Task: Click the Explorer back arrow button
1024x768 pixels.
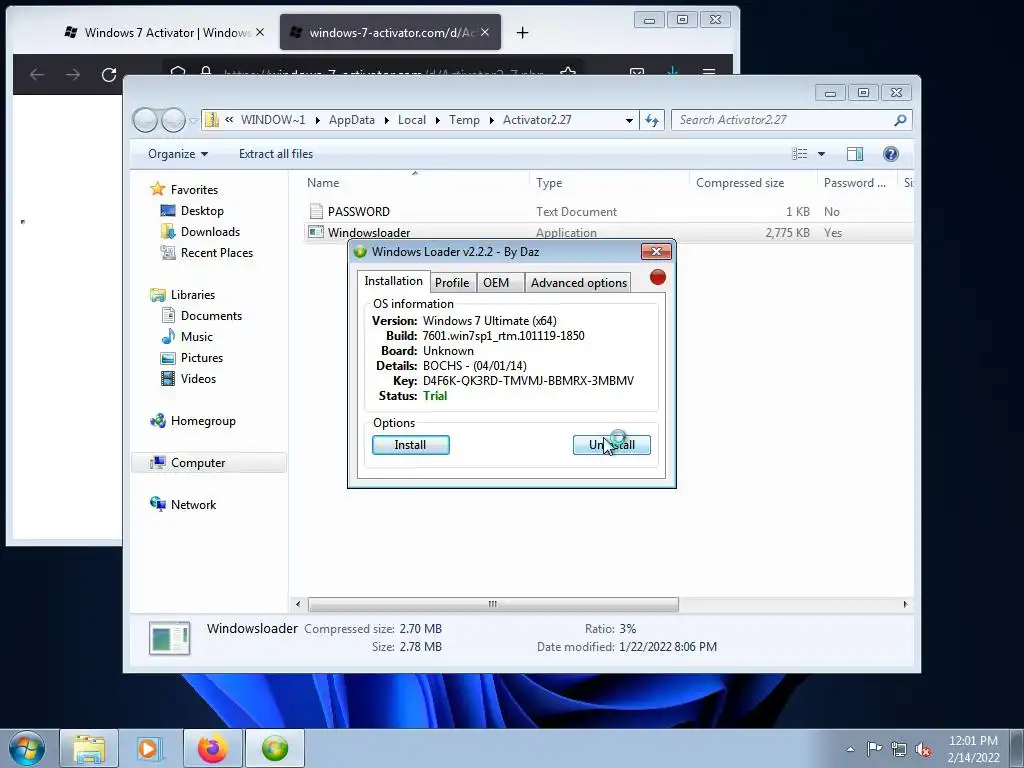Action: [x=145, y=120]
